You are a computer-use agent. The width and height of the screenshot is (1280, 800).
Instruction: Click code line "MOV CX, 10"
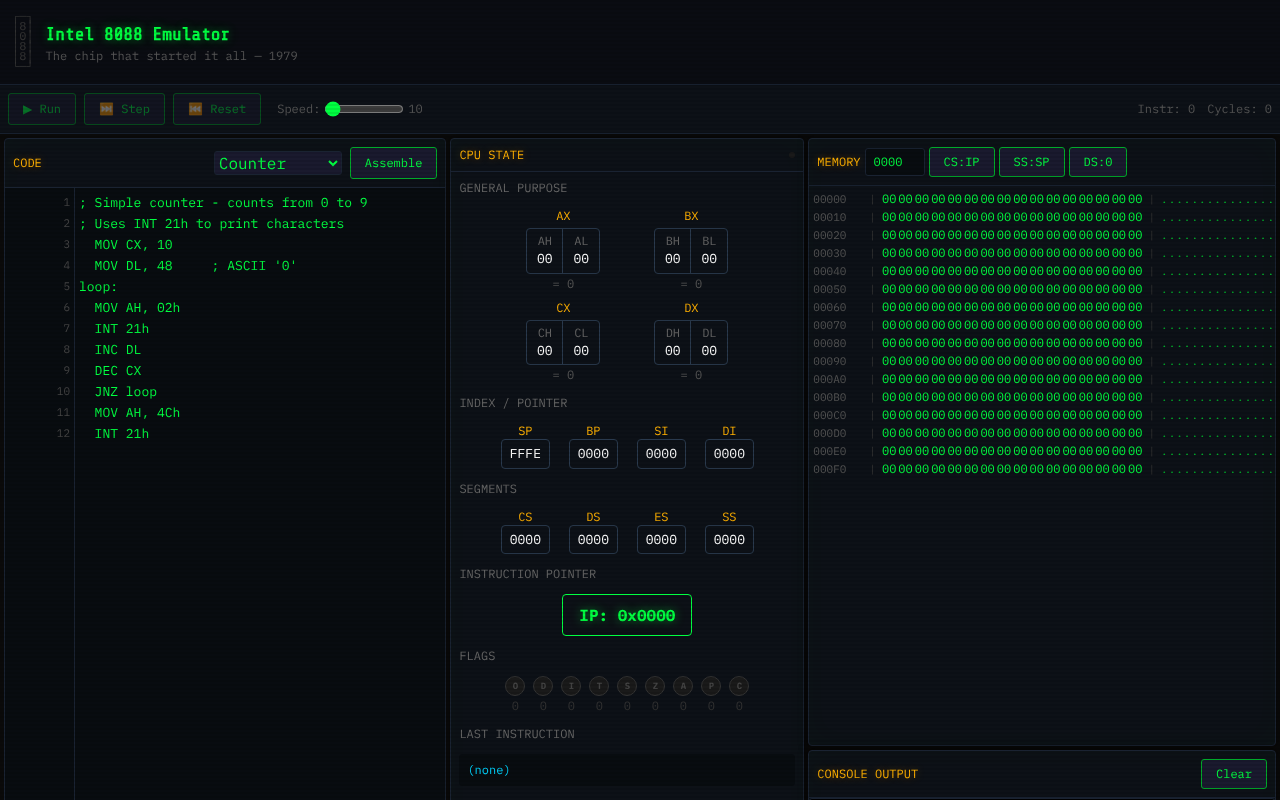[134, 245]
